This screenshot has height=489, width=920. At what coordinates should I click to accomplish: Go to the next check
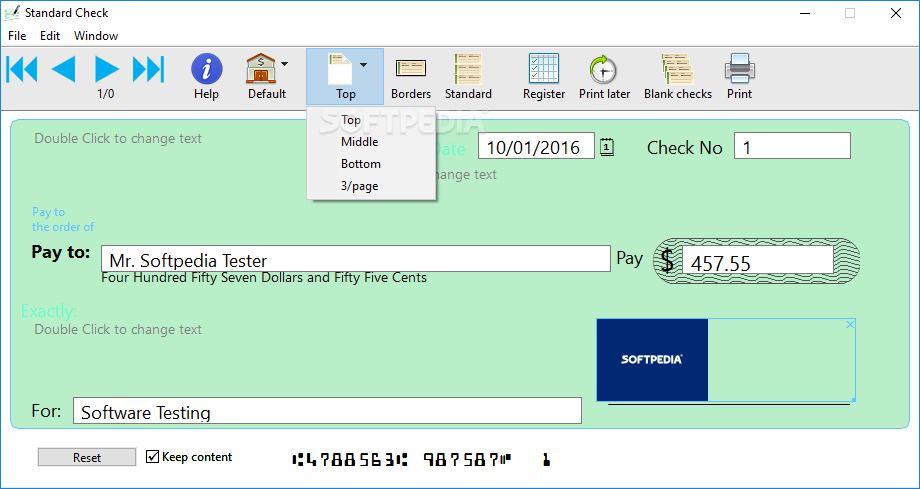(x=107, y=69)
